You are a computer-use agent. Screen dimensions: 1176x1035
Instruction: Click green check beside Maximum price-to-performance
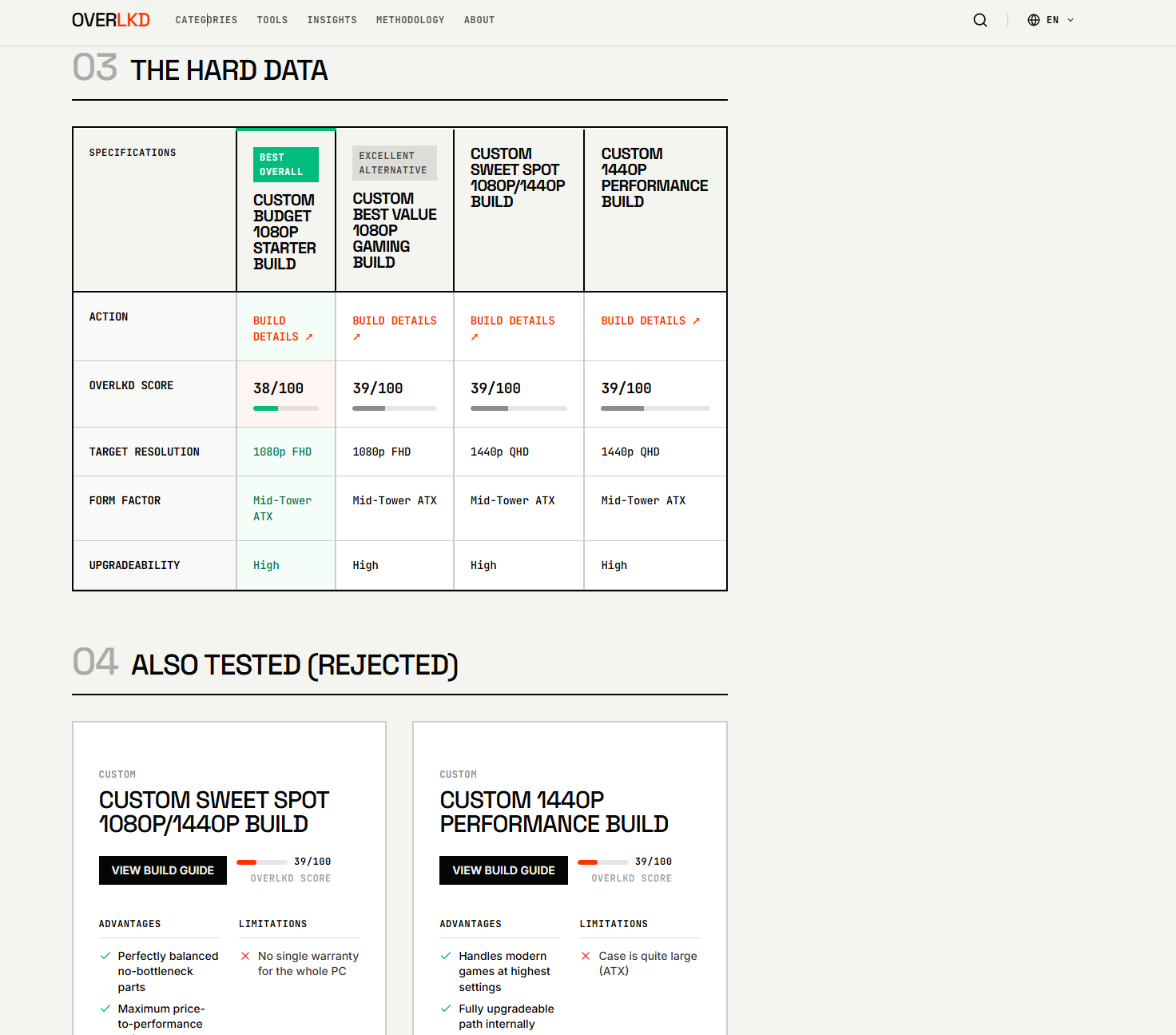105,1009
